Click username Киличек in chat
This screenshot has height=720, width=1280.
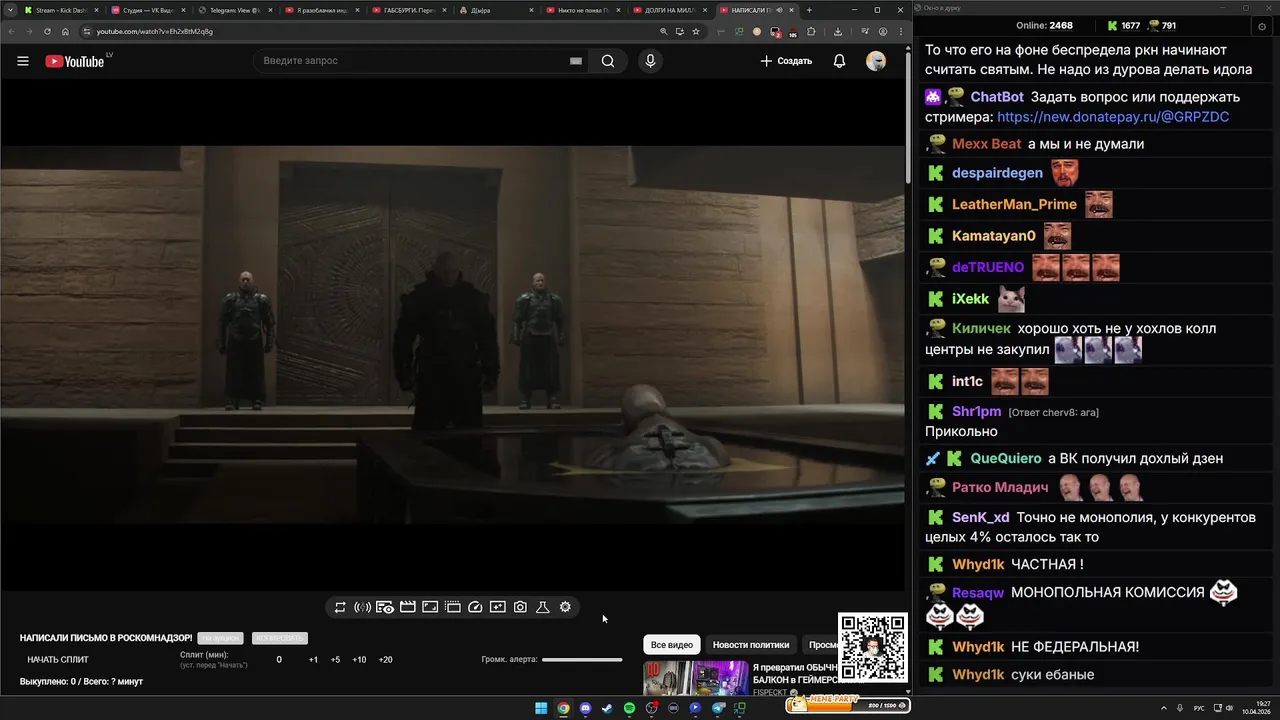tap(982, 329)
